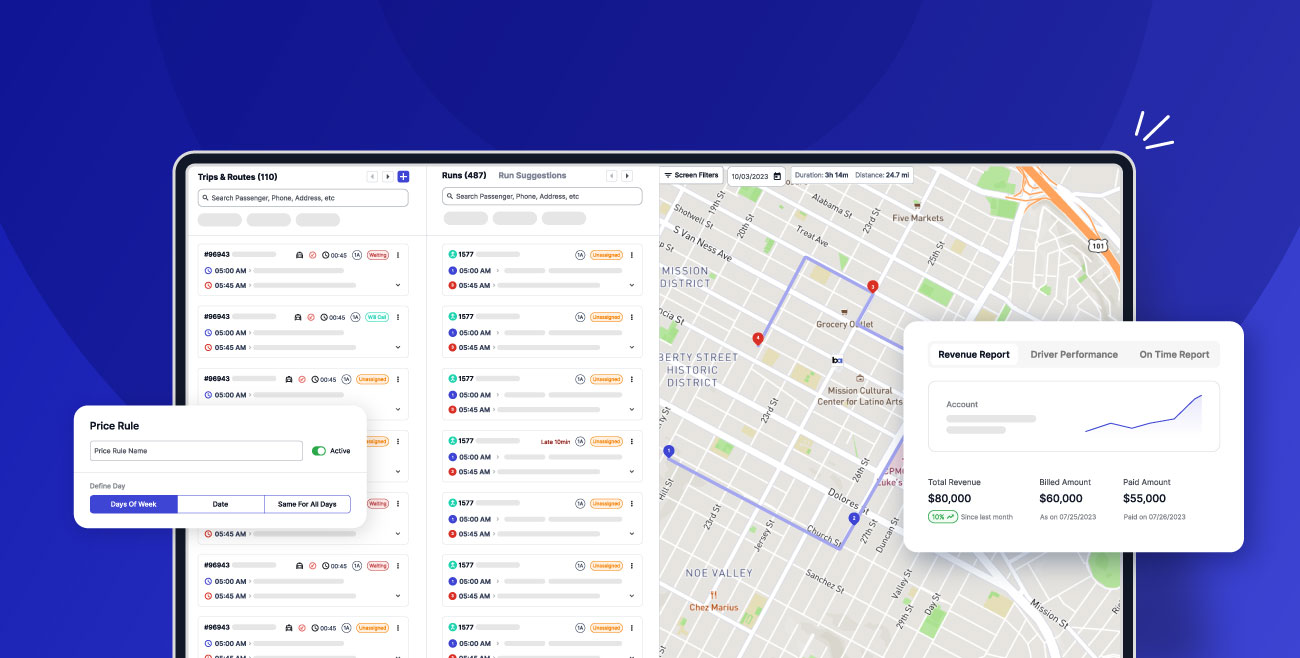Image resolution: width=1300 pixels, height=658 pixels.
Task: Click the 'Trips & Routes (110)' heading
Action: [x=237, y=177]
